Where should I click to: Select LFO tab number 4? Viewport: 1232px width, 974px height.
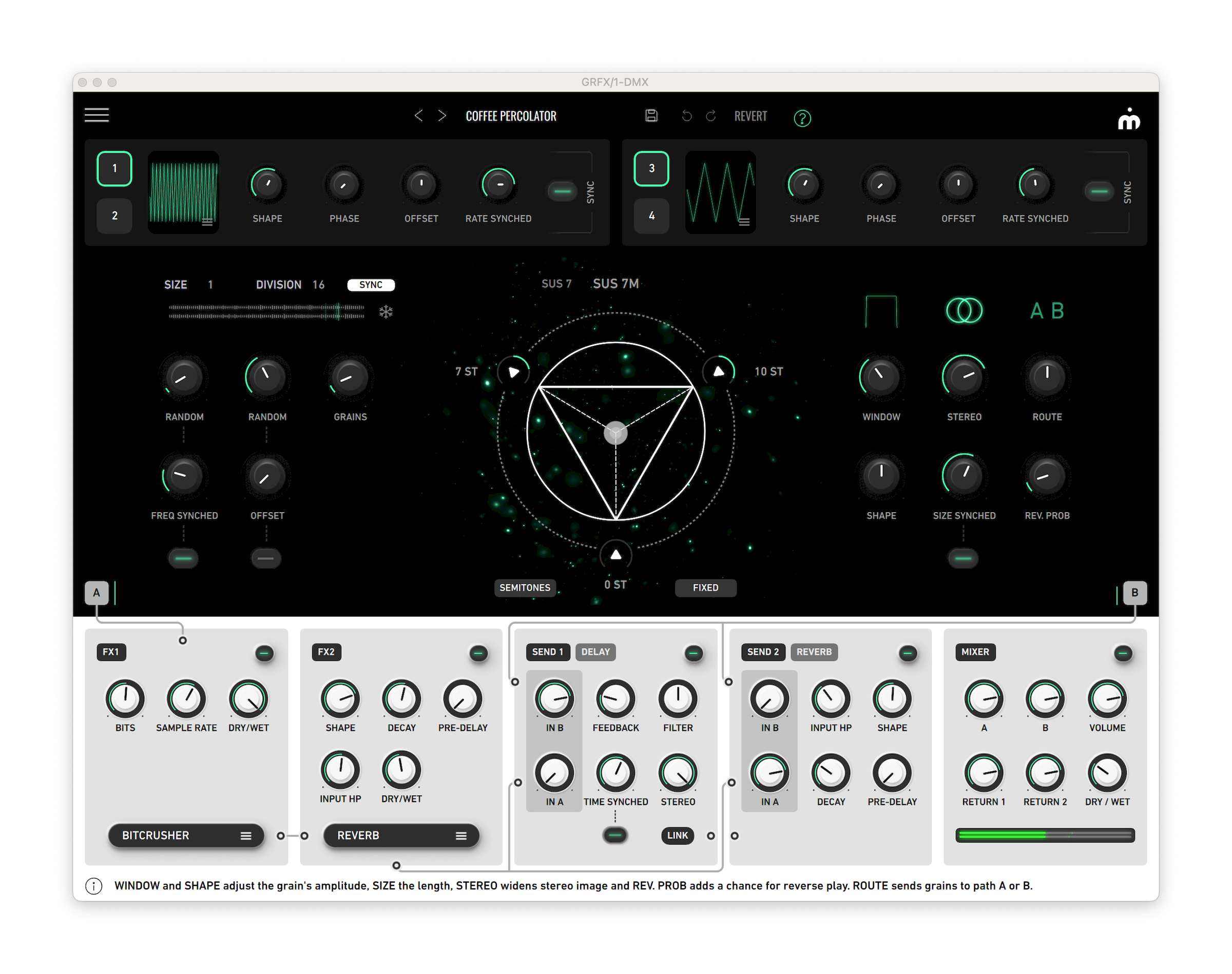651,216
